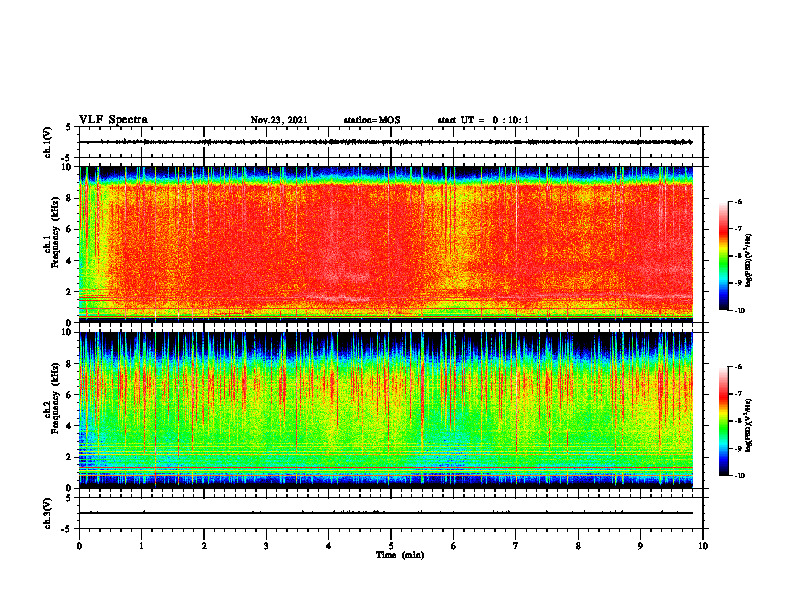Click inside the ch.2 spectrogram panel
Viewport: 792px width, 612px height.
point(386,410)
